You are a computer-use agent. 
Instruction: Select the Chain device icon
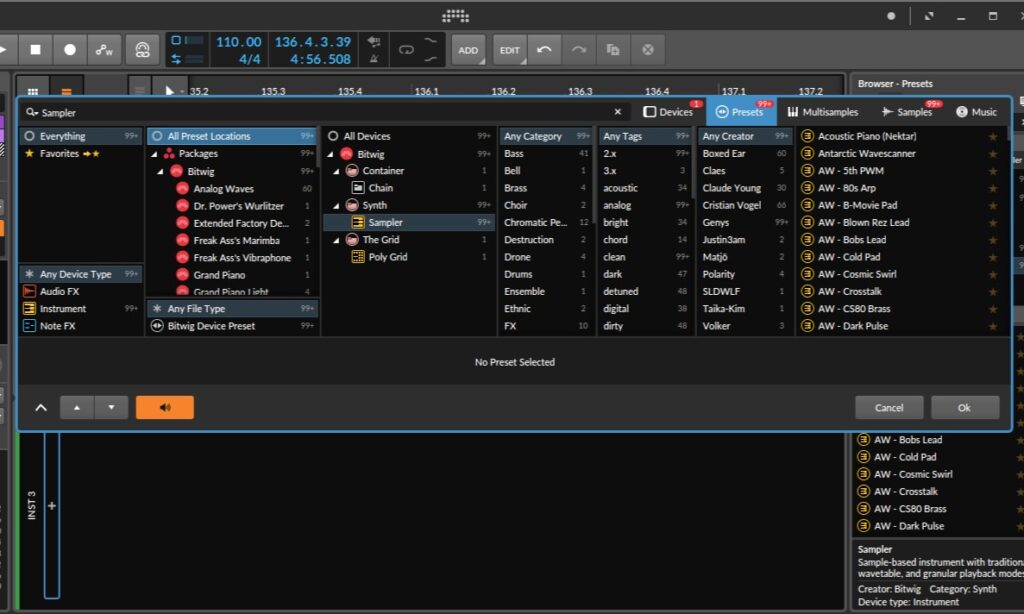[358, 188]
